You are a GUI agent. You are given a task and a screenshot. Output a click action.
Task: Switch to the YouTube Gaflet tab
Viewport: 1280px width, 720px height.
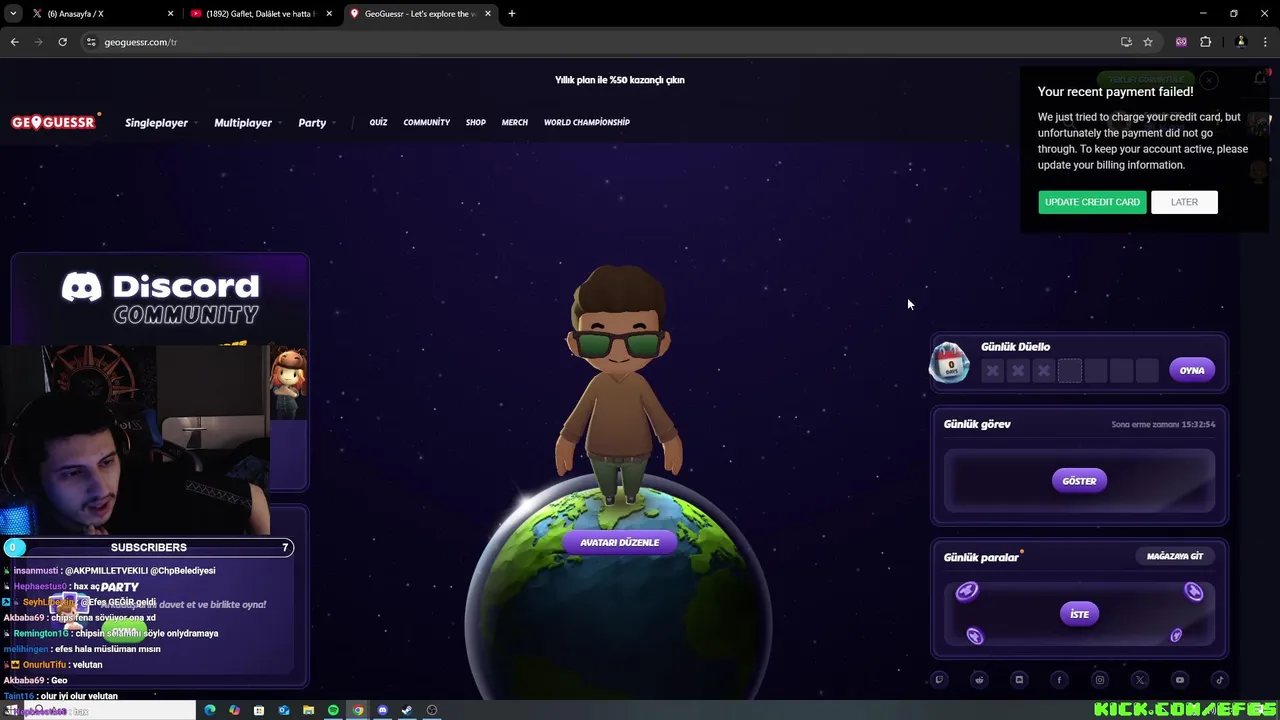(x=262, y=14)
